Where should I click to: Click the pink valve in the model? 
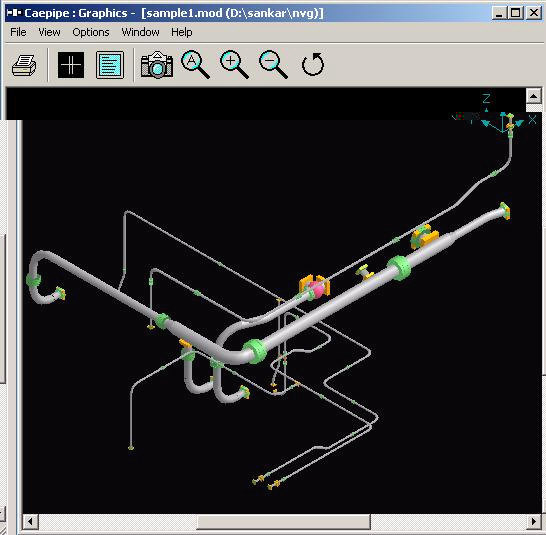[x=316, y=289]
